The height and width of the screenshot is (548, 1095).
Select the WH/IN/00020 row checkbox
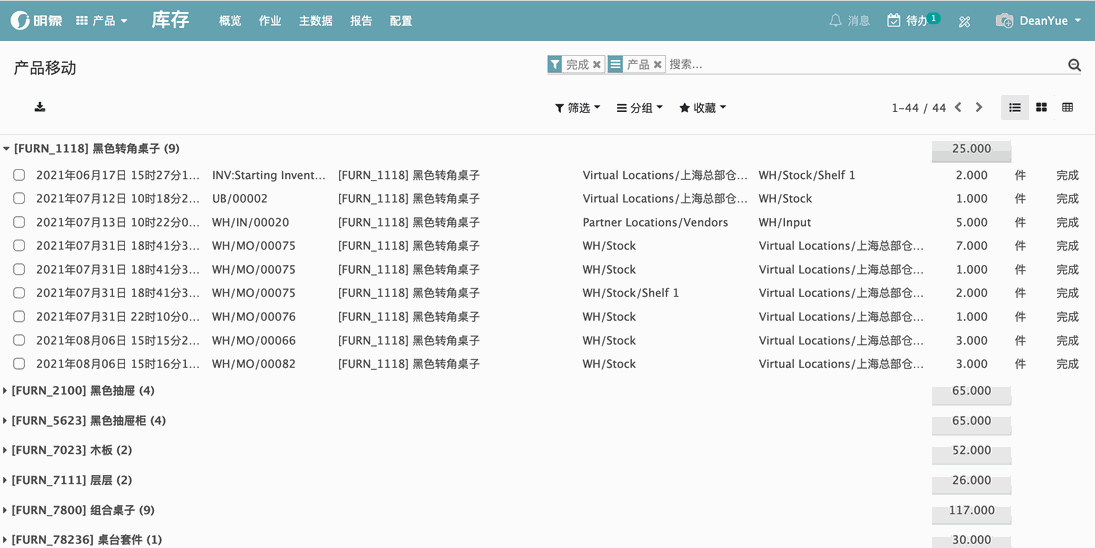coord(19,222)
